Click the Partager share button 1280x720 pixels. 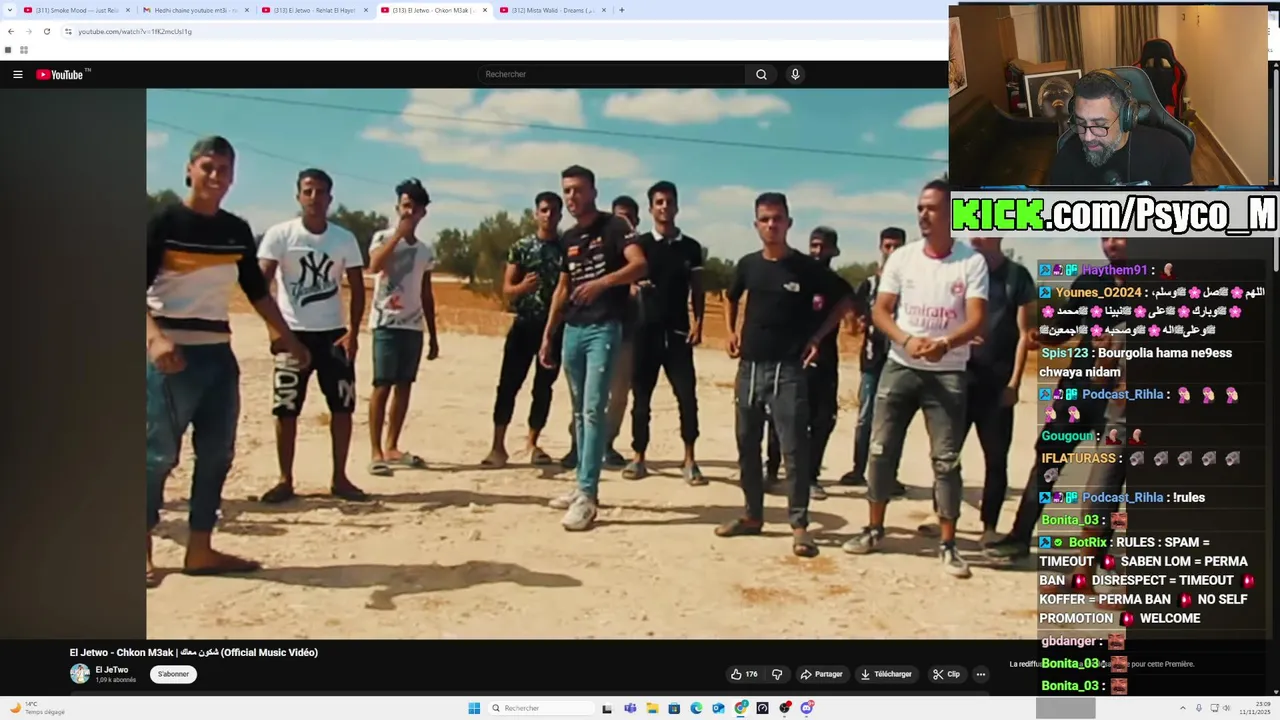[821, 674]
